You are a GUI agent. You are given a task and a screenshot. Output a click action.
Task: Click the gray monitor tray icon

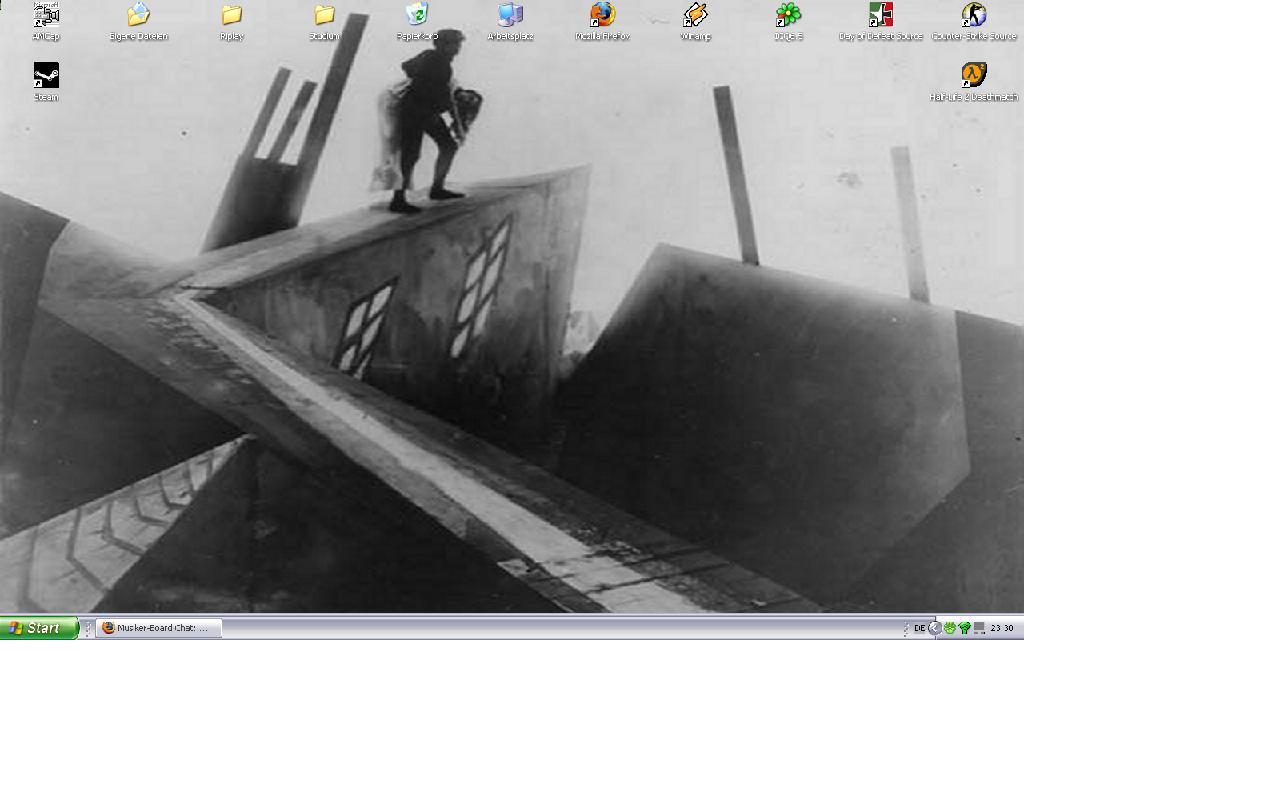click(980, 628)
